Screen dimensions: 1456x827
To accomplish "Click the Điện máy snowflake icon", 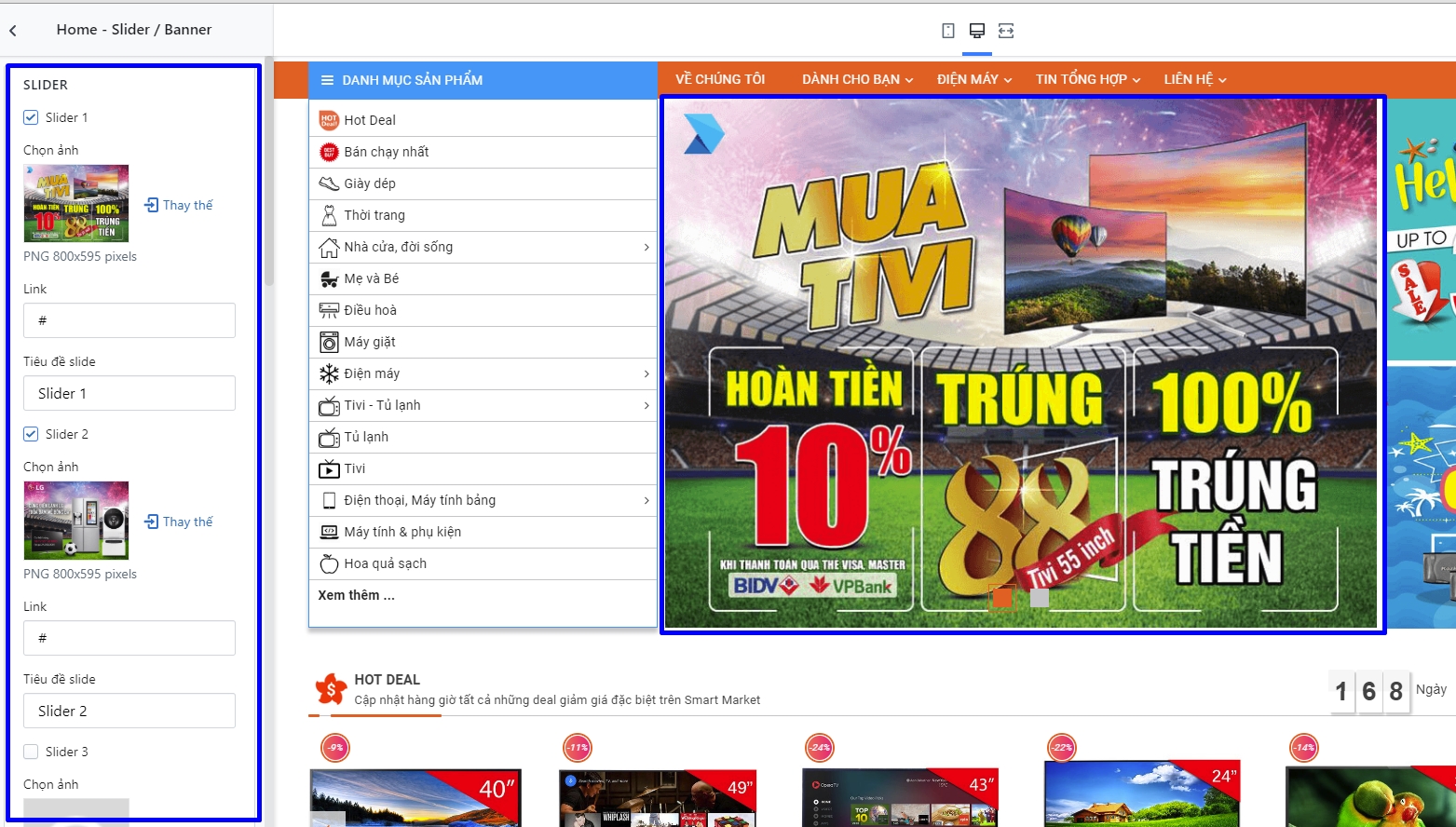I will pos(329,373).
